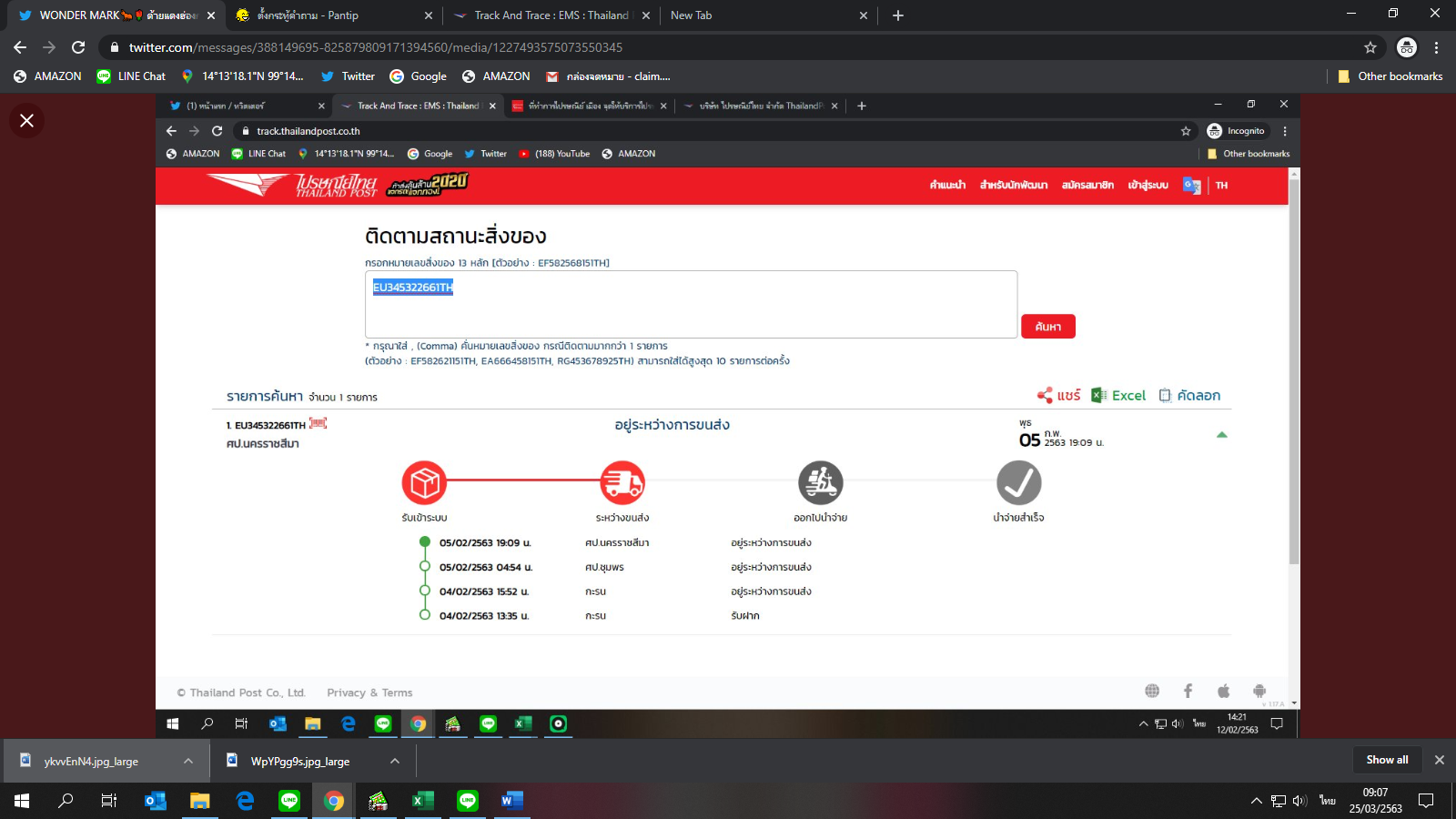Open Microsoft Edge from the bottom taskbar
Image resolution: width=1456 pixels, height=819 pixels.
pos(245,801)
